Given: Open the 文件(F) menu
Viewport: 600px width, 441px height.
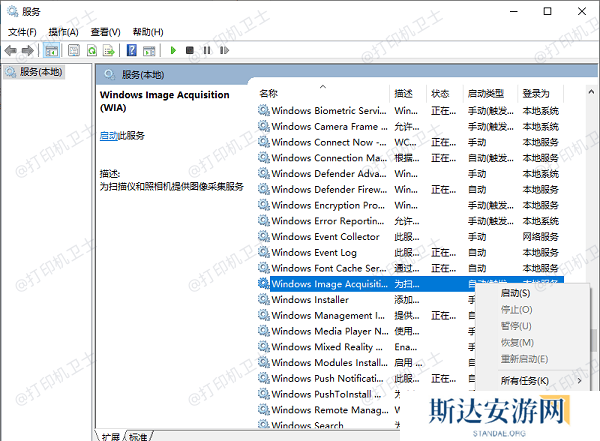Looking at the screenshot, I should (x=22, y=31).
